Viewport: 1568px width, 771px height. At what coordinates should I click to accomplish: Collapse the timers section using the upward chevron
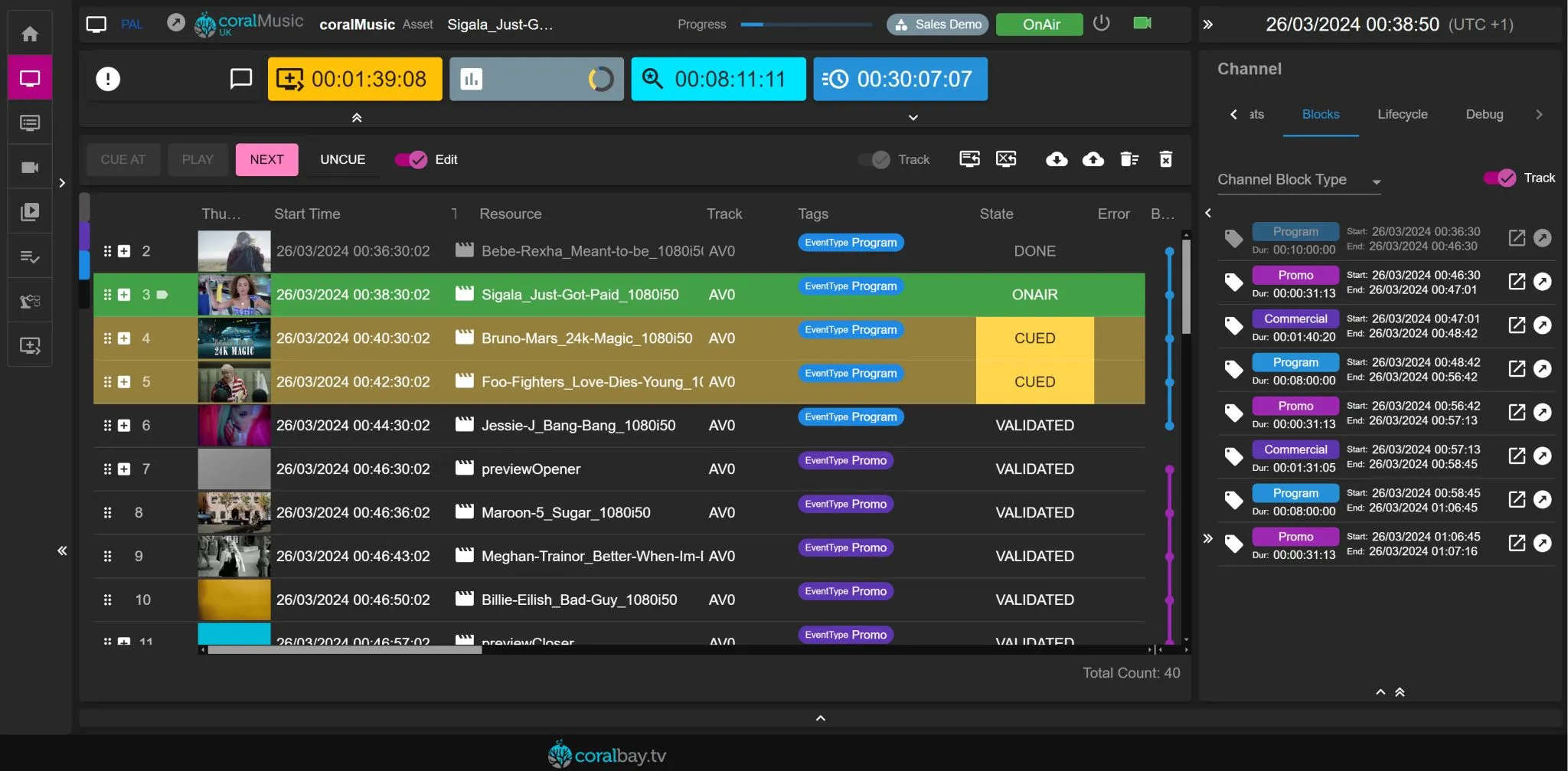(x=357, y=117)
